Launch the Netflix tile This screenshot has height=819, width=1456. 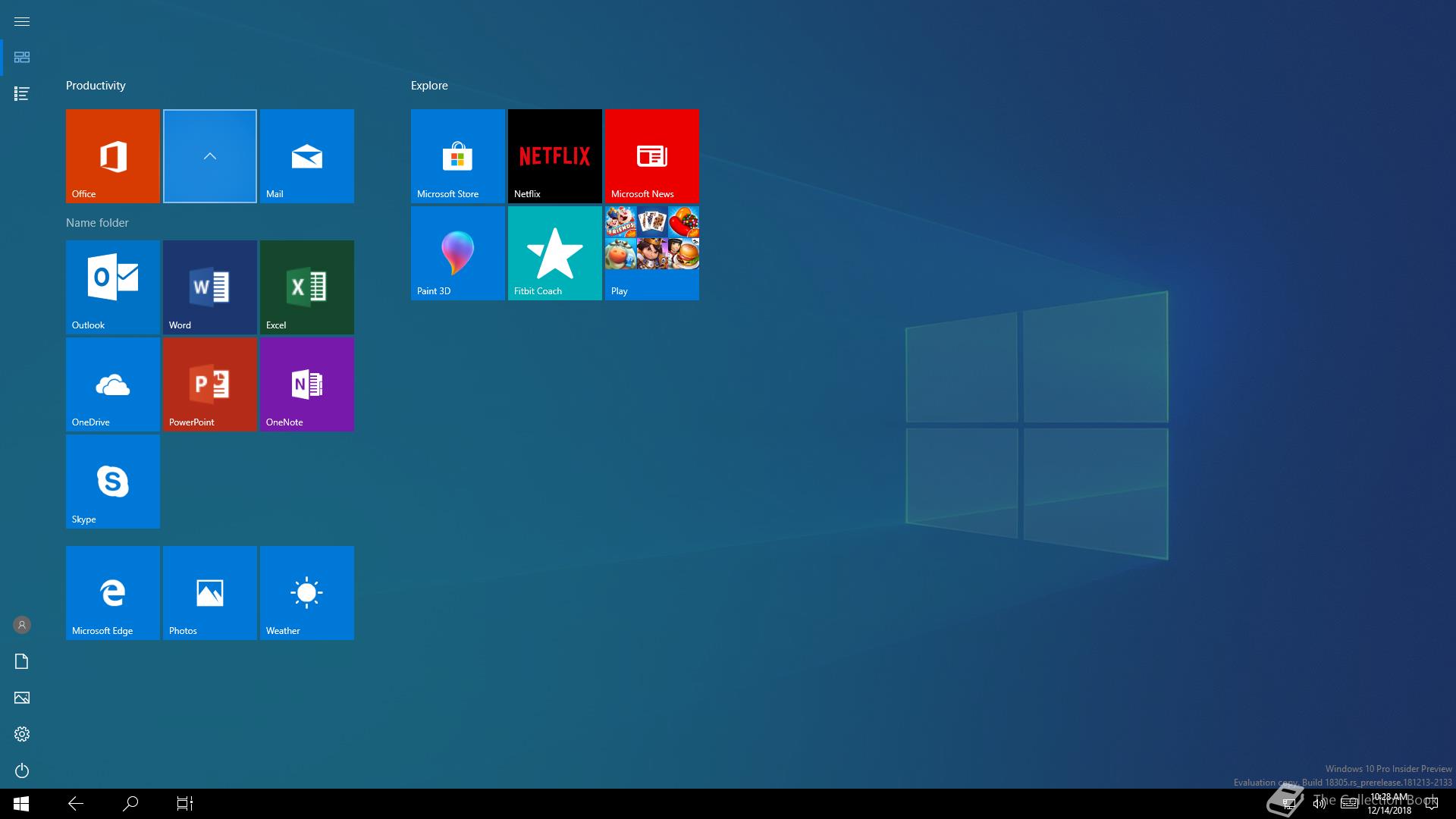click(x=555, y=156)
